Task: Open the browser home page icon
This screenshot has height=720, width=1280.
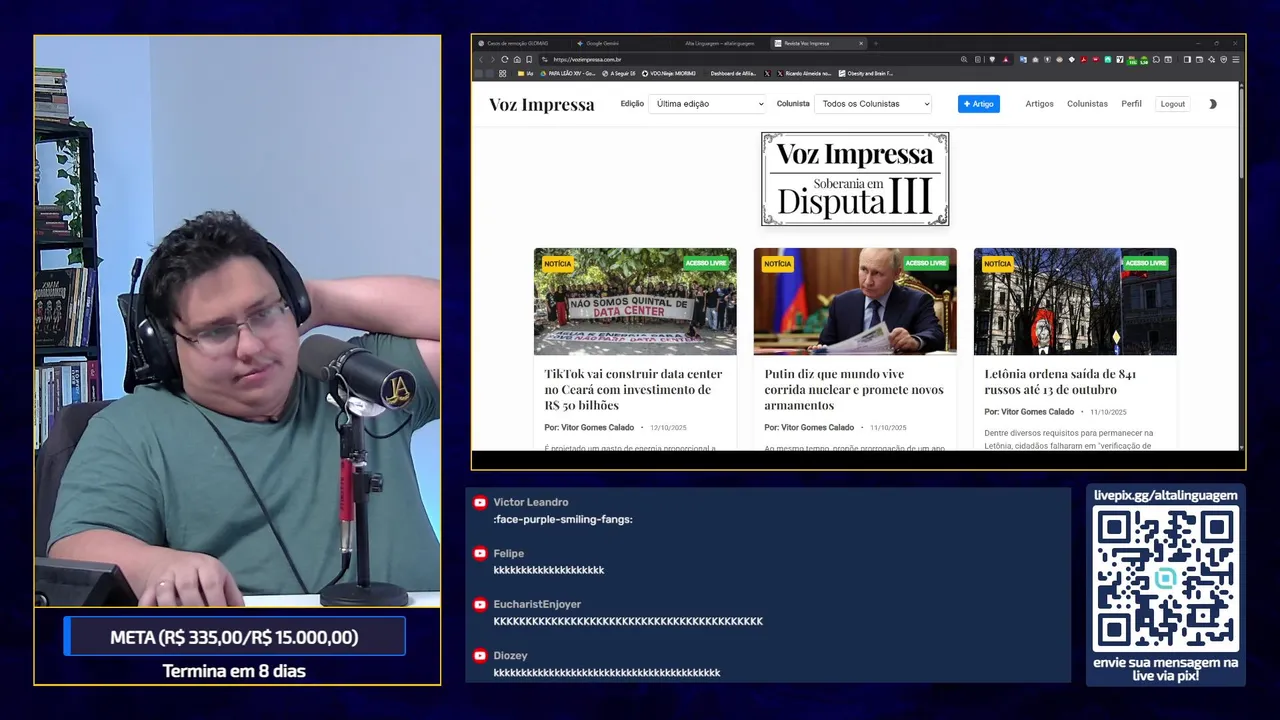Action: click(x=517, y=60)
